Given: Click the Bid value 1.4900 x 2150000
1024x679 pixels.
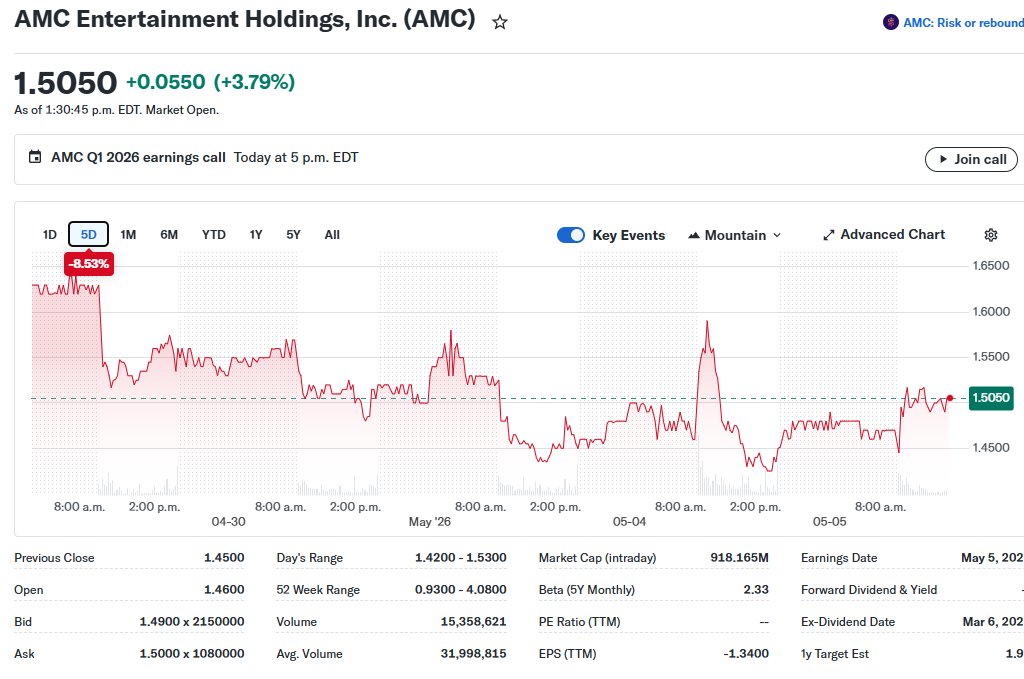Looking at the screenshot, I should pyautogui.click(x=192, y=622).
